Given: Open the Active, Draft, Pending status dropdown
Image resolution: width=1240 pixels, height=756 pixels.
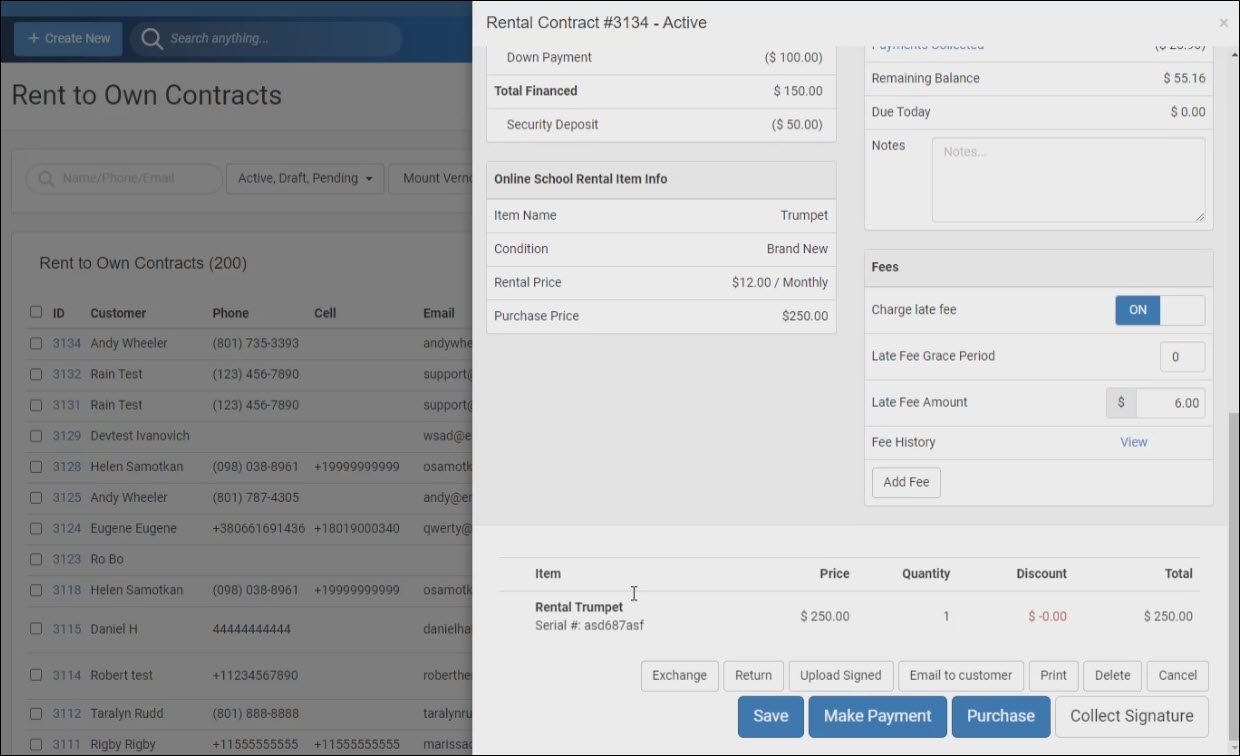Looking at the screenshot, I should pyautogui.click(x=305, y=179).
